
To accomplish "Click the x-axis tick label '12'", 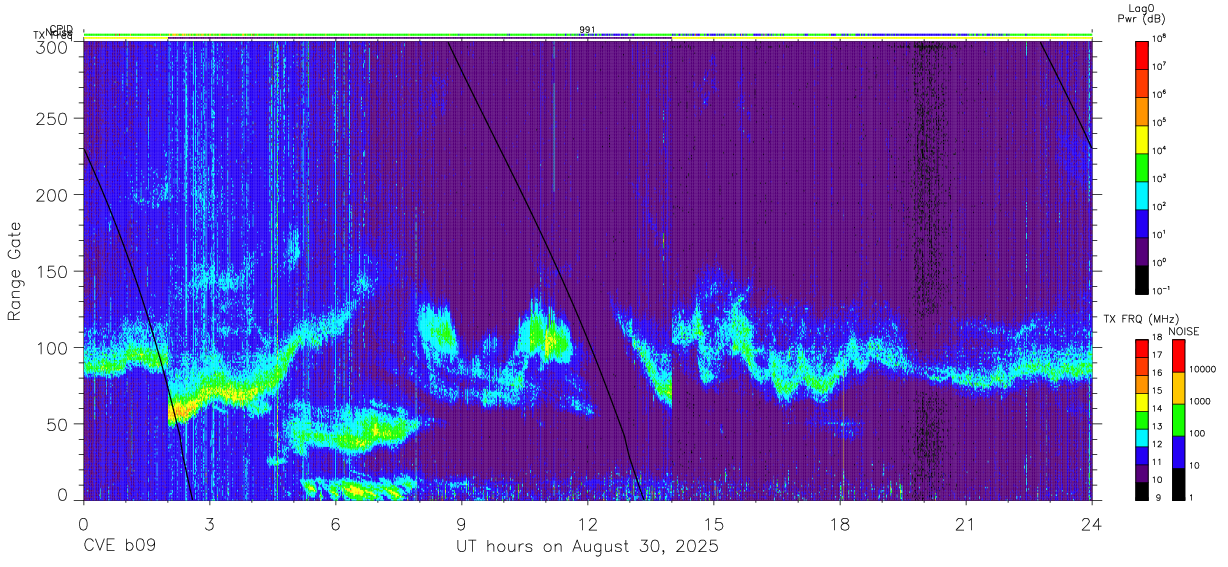I will [x=587, y=524].
